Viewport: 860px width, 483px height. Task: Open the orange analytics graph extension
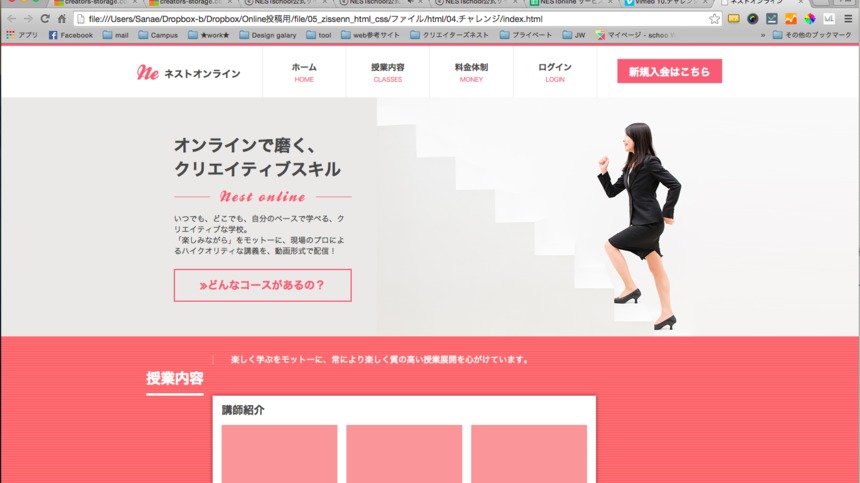(790, 19)
